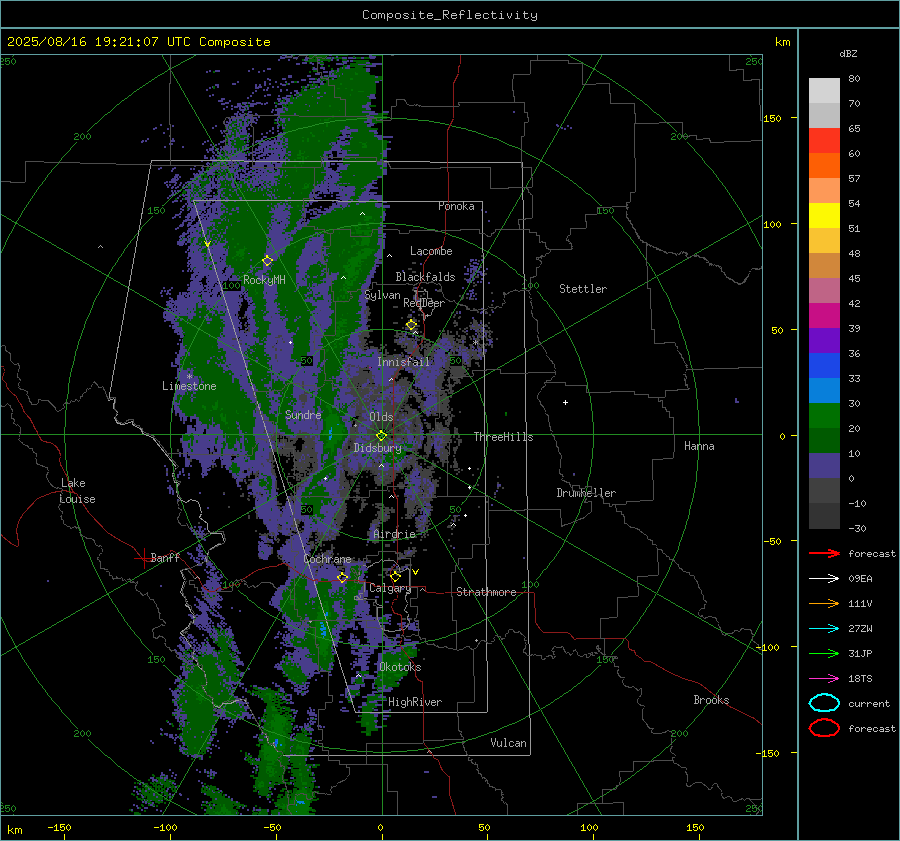Click the Banff label on the map
The image size is (900, 841).
165,557
